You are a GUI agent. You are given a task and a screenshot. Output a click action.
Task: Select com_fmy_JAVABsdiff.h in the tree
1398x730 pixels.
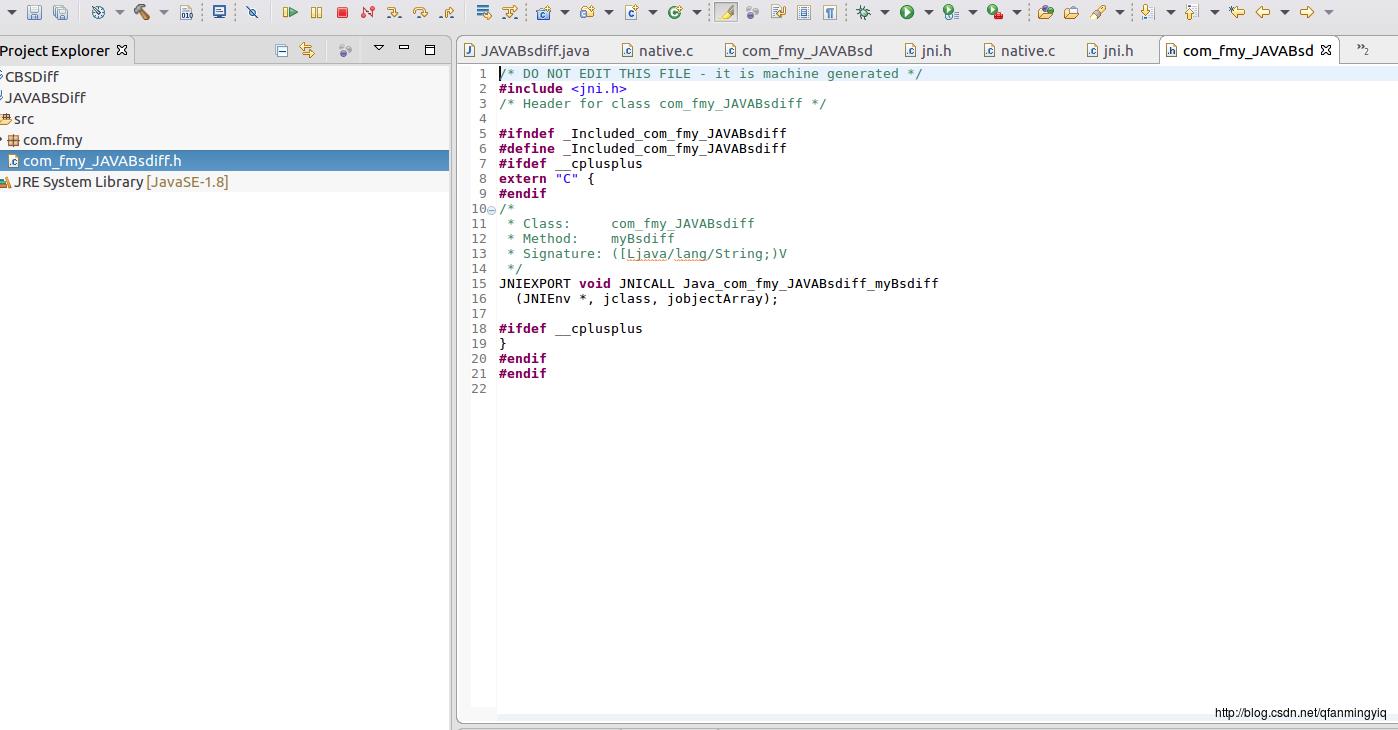tap(102, 161)
